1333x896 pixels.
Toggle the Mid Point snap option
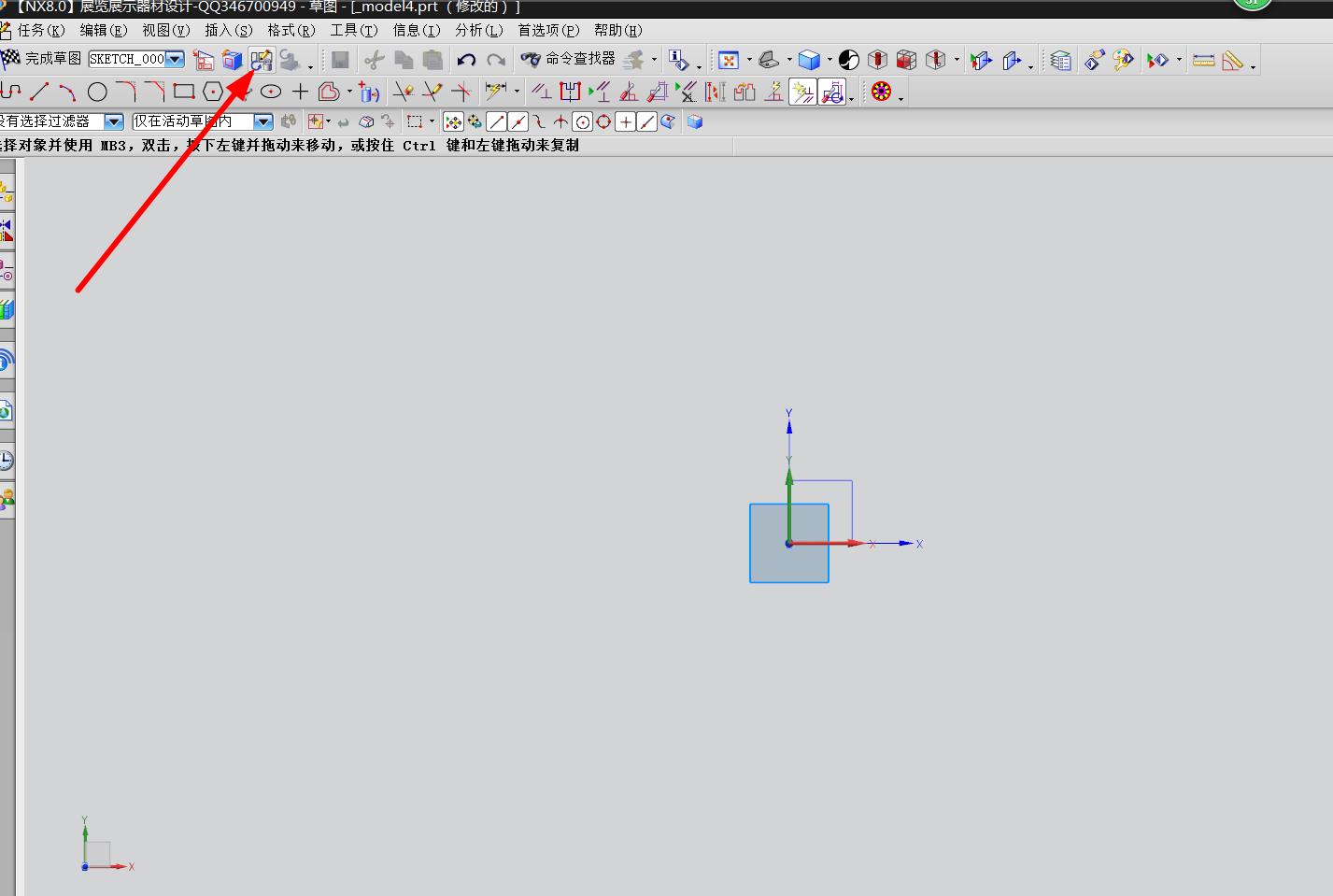(518, 121)
